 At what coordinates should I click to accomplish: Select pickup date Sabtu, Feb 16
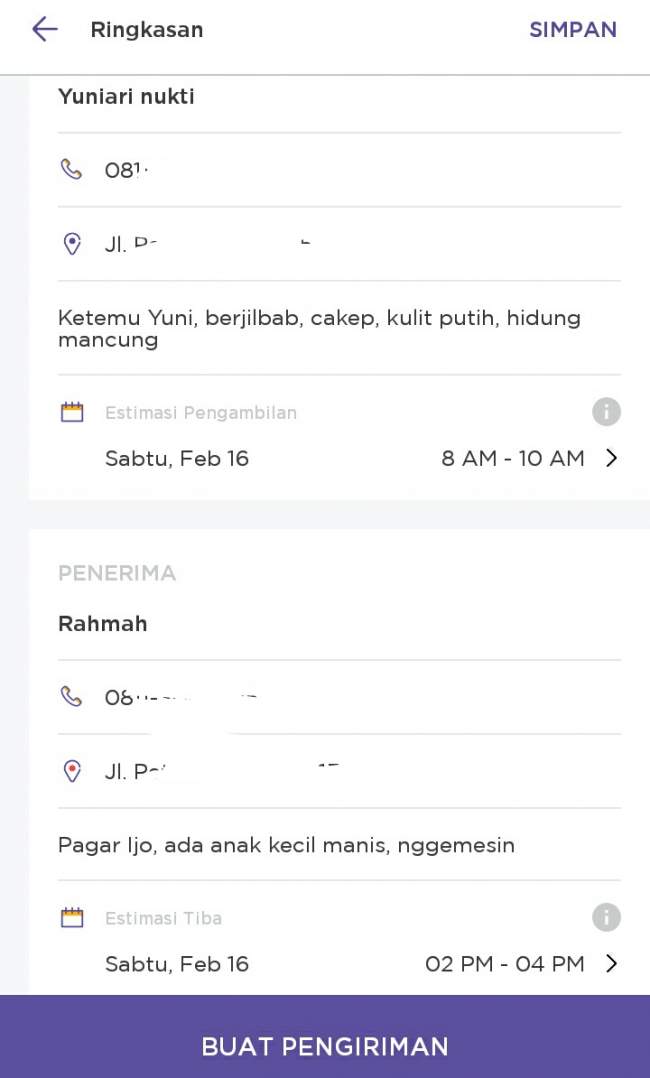(177, 459)
